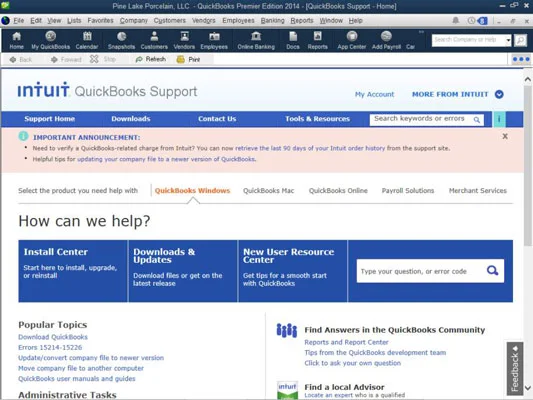Open the Snapshots icon
The height and width of the screenshot is (400, 533).
[x=121, y=40]
